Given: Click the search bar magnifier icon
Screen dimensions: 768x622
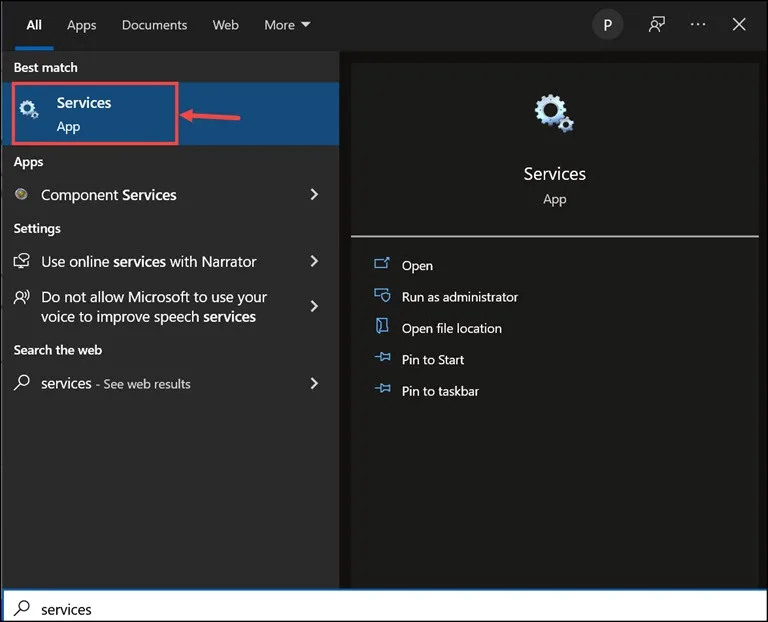Looking at the screenshot, I should pyautogui.click(x=22, y=608).
